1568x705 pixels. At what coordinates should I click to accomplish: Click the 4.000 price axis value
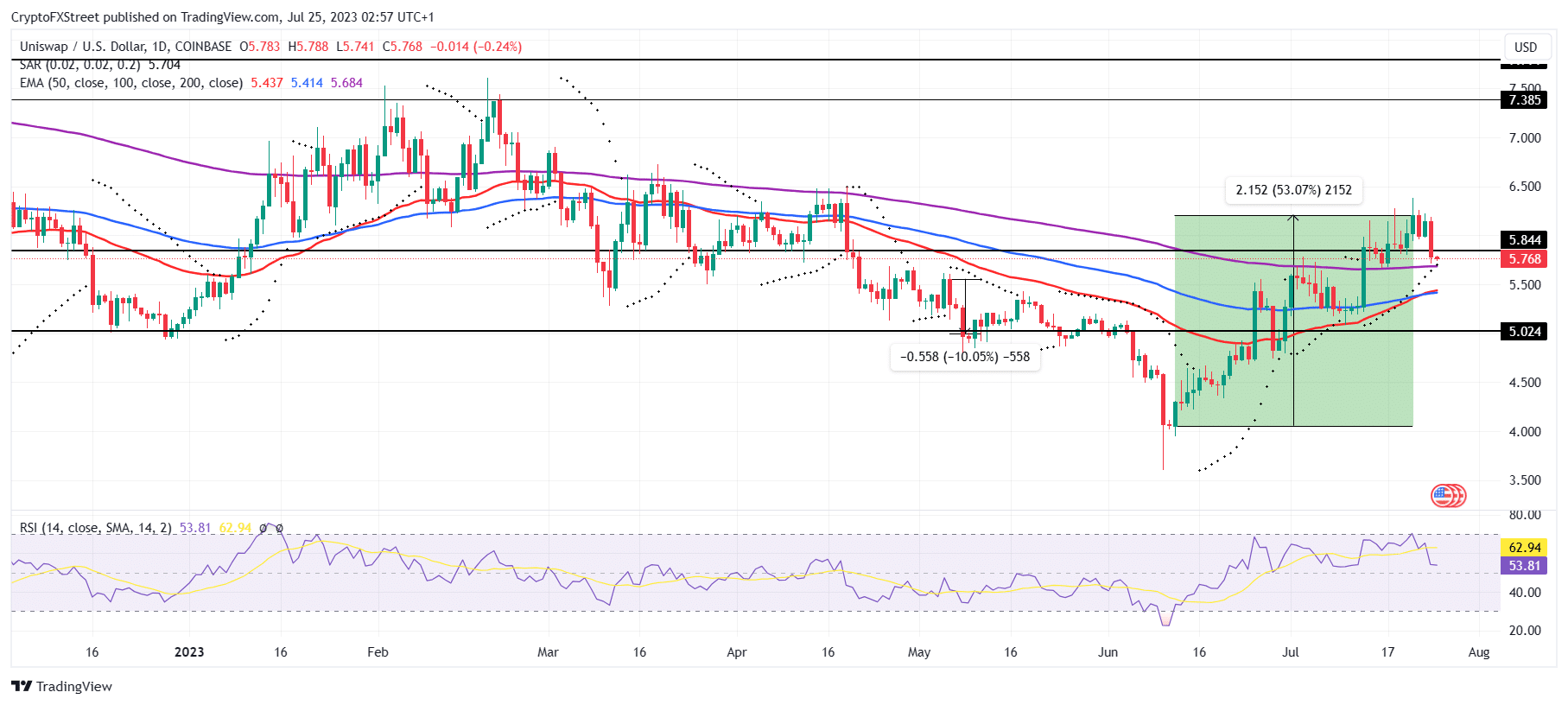1525,432
